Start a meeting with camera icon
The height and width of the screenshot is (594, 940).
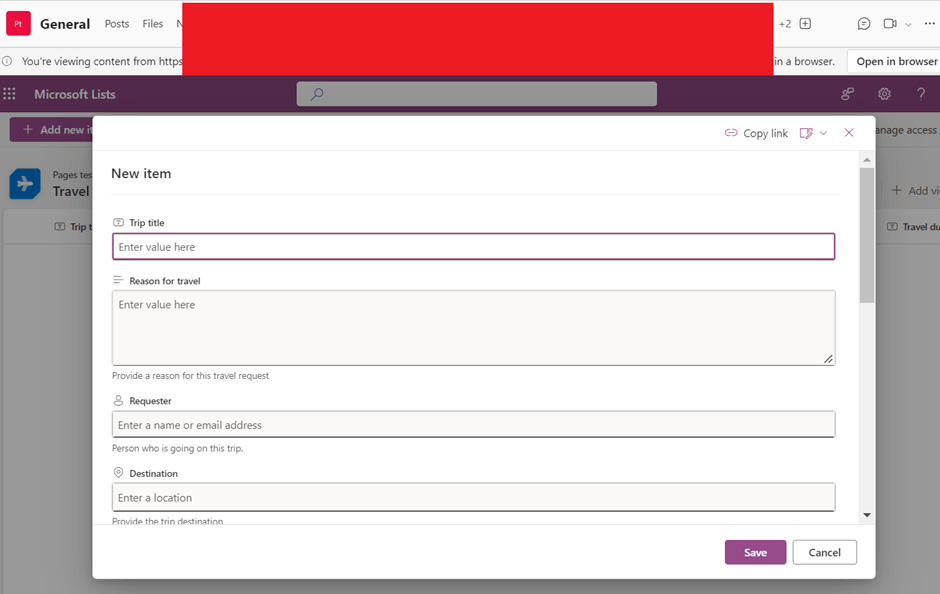click(x=890, y=24)
